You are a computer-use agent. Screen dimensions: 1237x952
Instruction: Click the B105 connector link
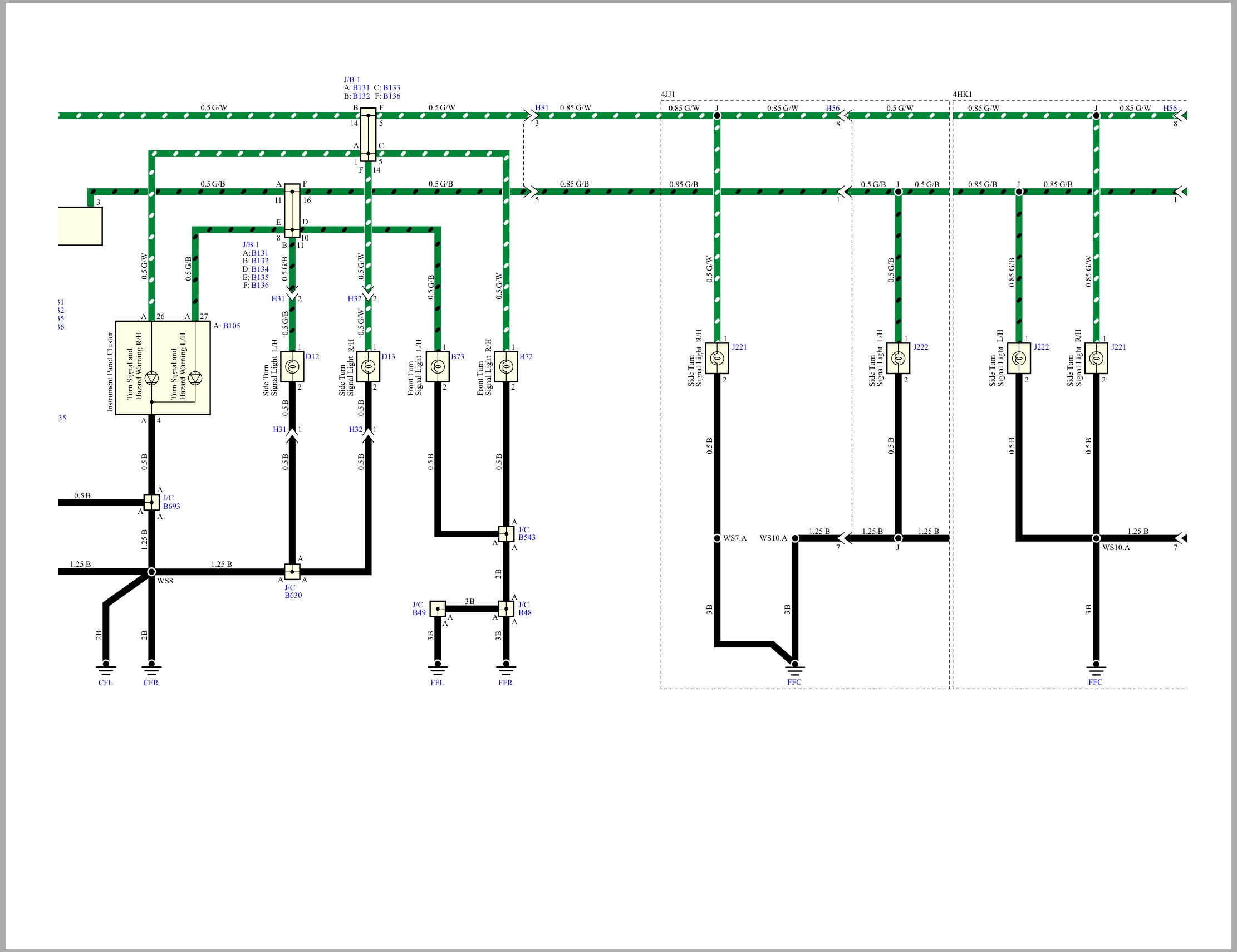[x=231, y=326]
